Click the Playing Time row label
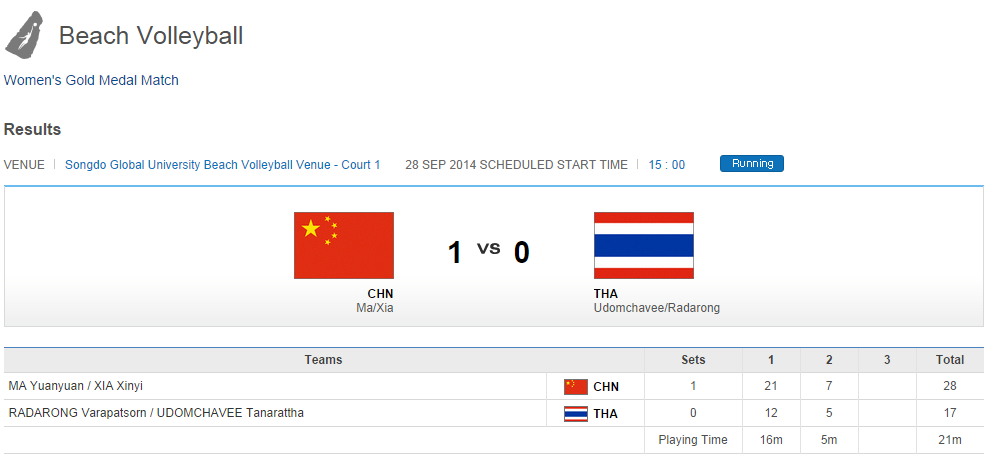This screenshot has height=456, width=996. click(x=693, y=440)
